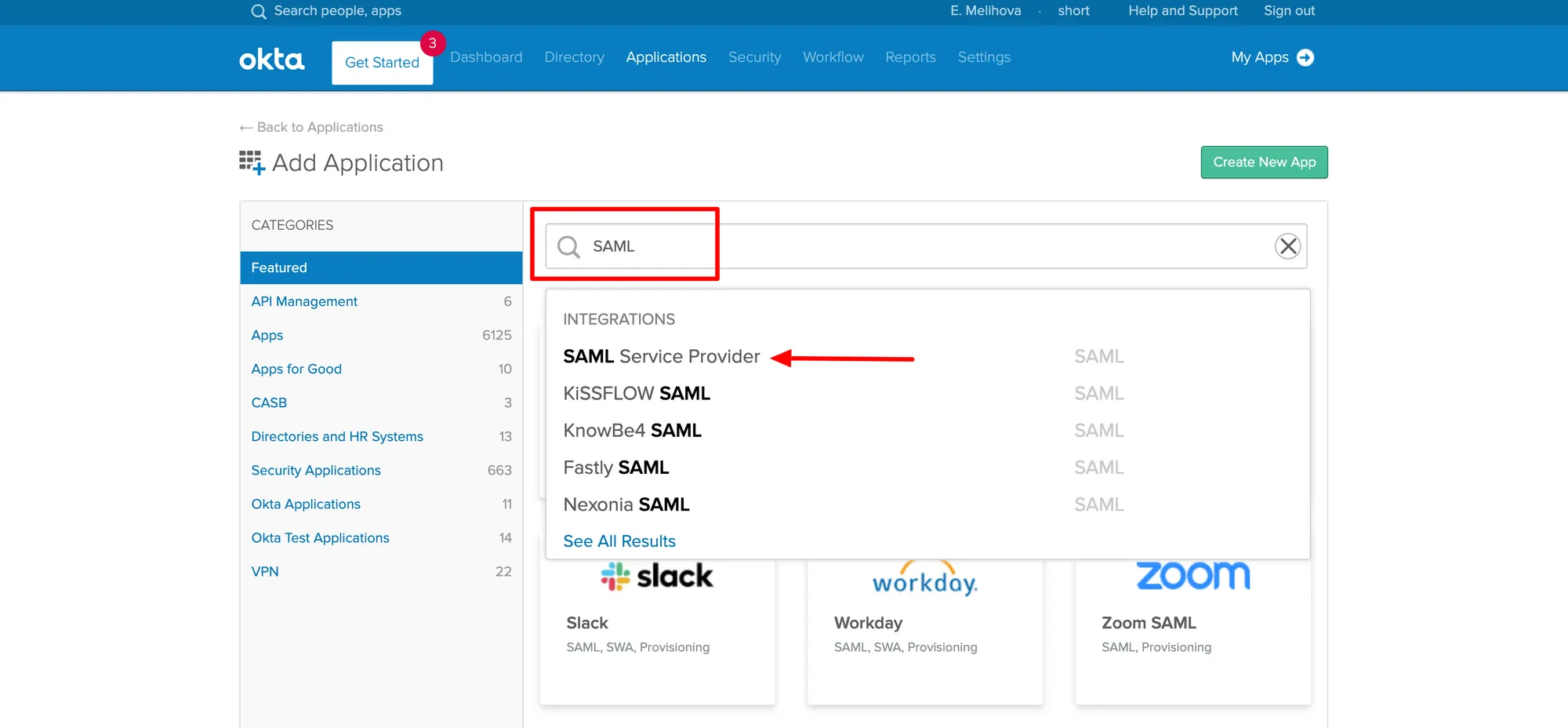Open the Workflow menu
This screenshot has width=1568, height=728.
point(833,57)
